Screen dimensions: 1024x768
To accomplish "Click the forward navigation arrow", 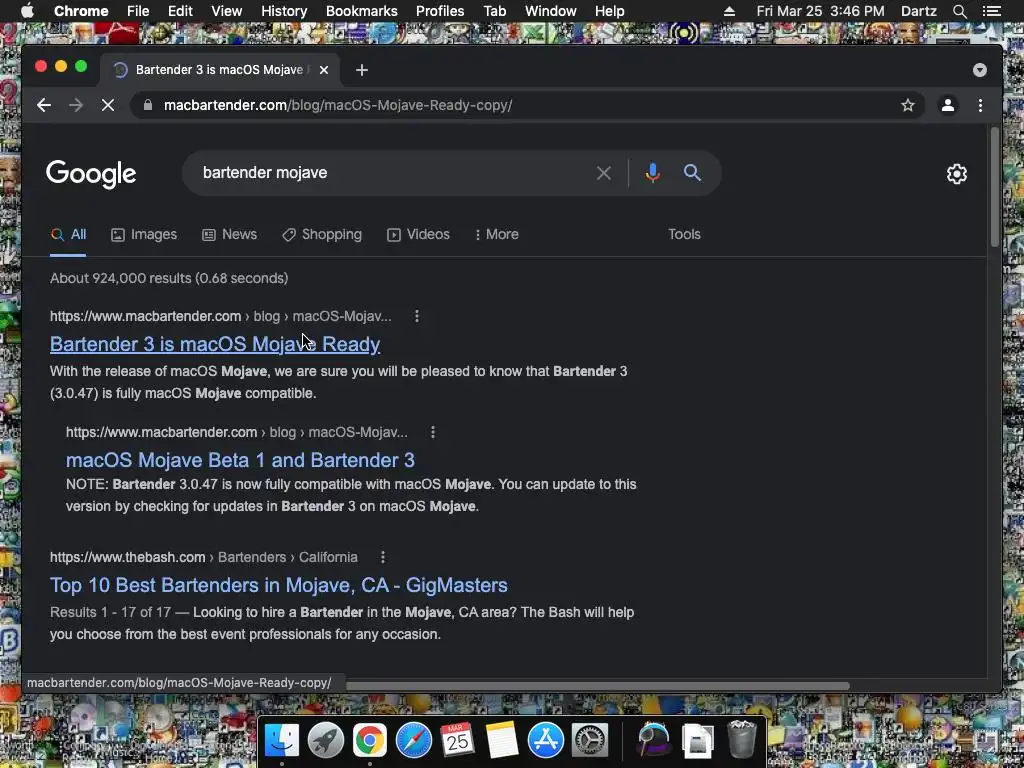I will [76, 105].
